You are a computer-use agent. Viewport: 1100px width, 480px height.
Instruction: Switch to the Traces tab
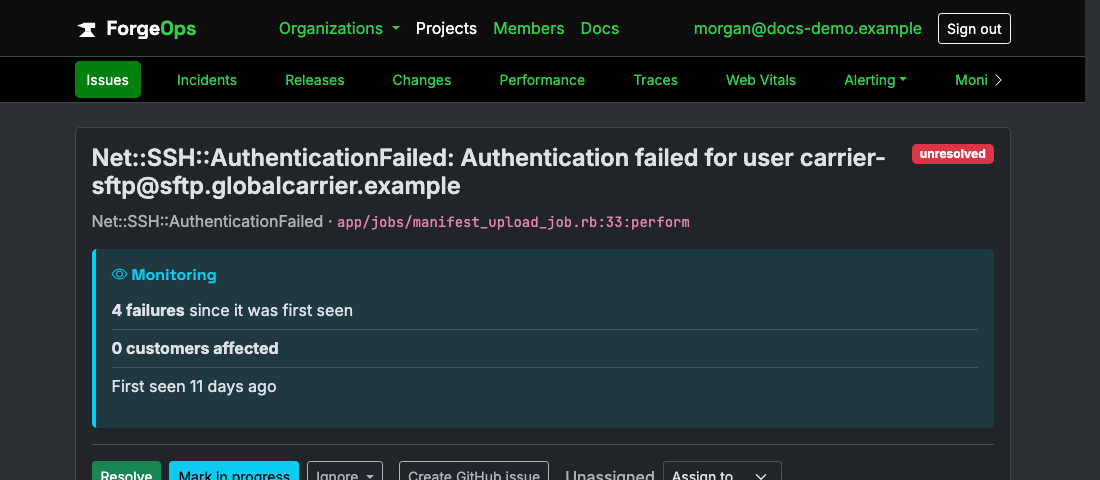pyautogui.click(x=655, y=80)
